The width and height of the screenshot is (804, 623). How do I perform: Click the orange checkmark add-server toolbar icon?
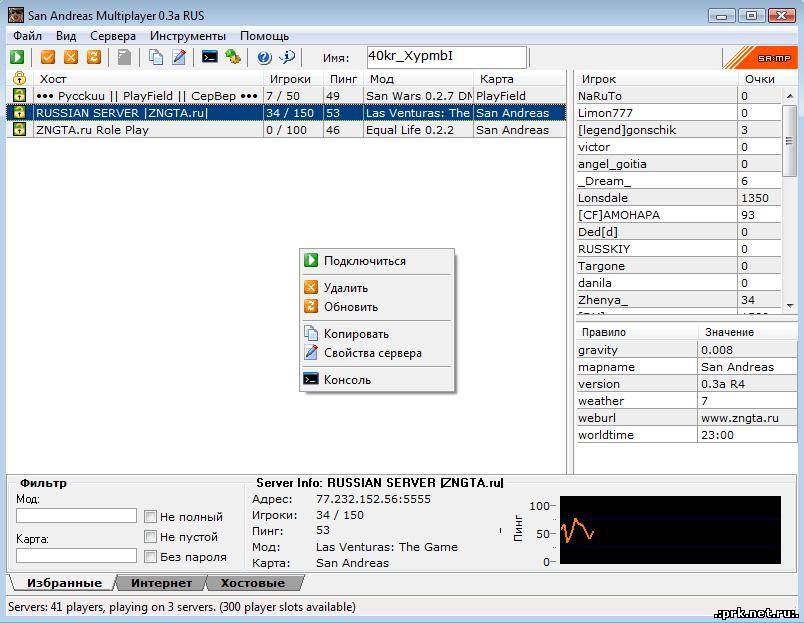click(x=48, y=57)
